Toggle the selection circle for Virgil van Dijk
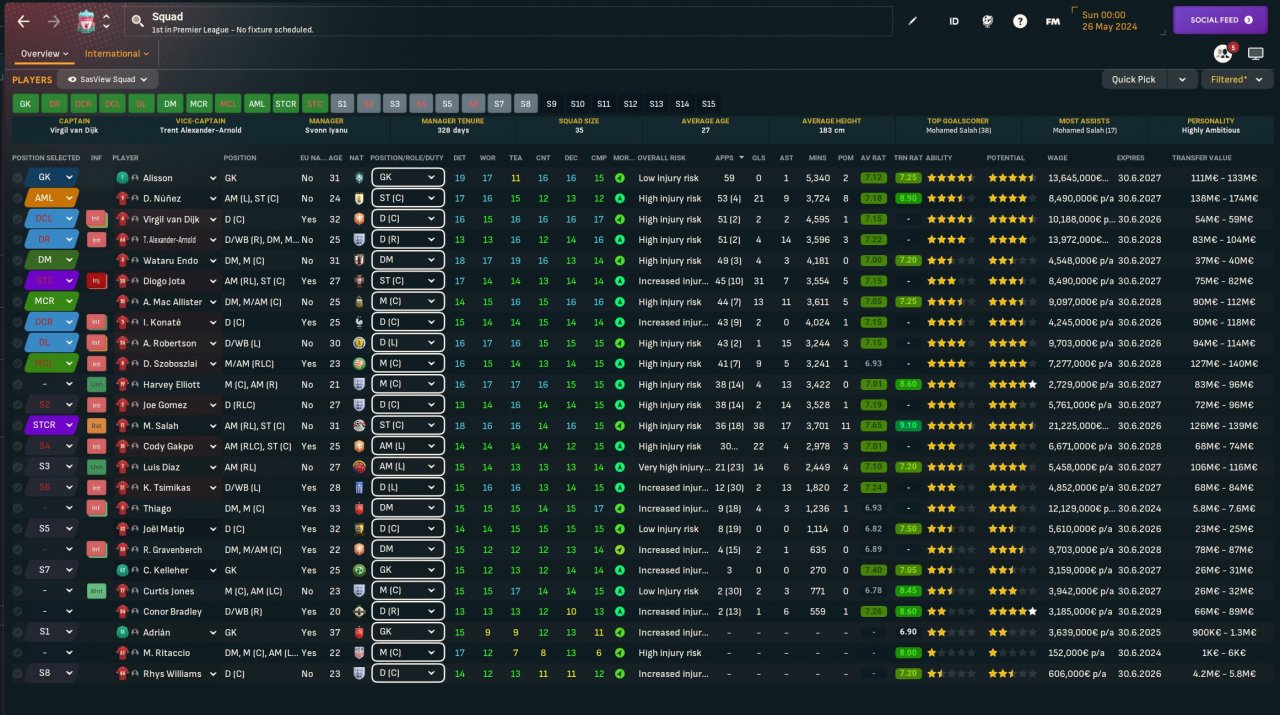 pos(17,219)
